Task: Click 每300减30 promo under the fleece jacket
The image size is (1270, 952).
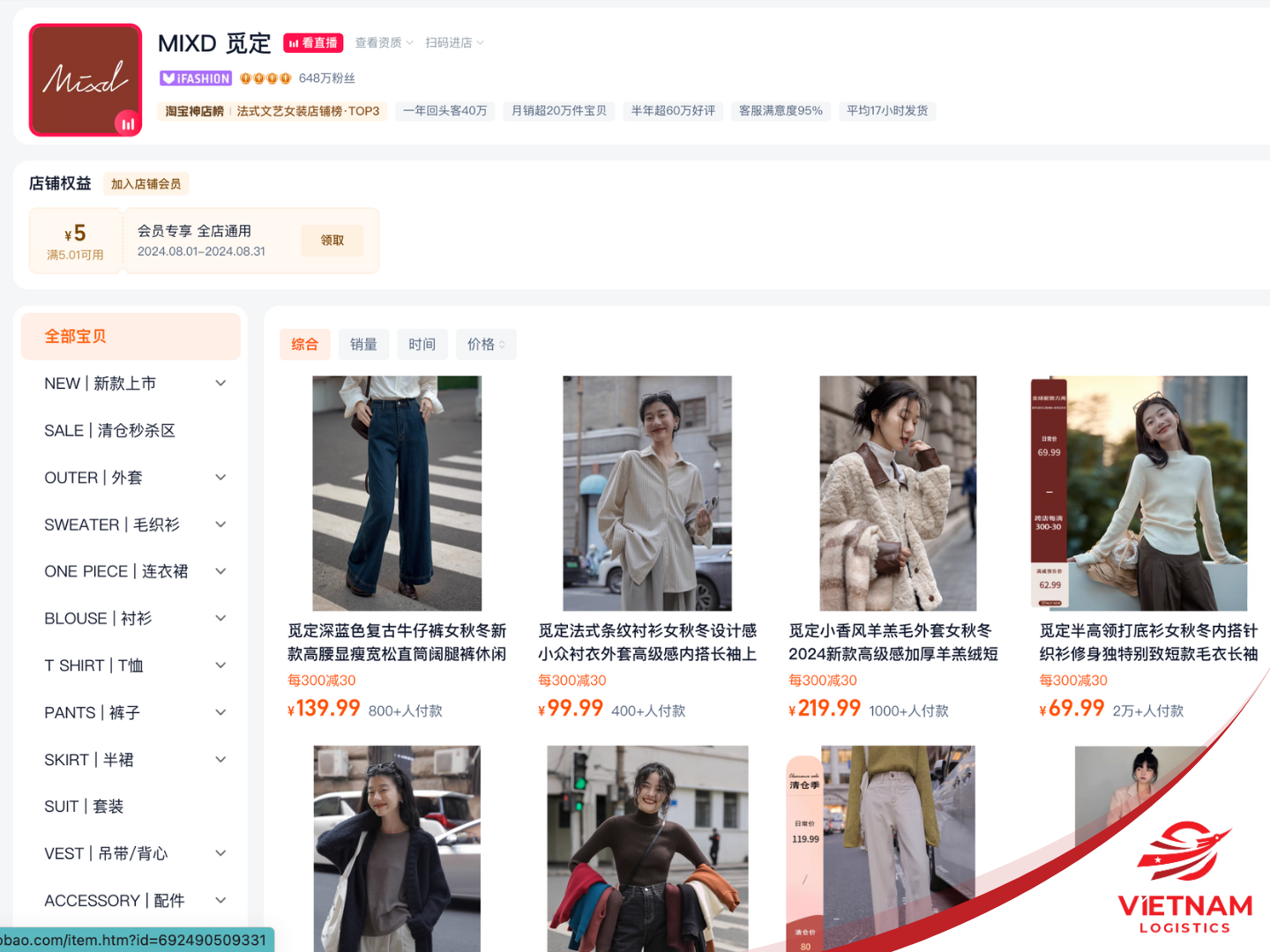Action: point(823,681)
